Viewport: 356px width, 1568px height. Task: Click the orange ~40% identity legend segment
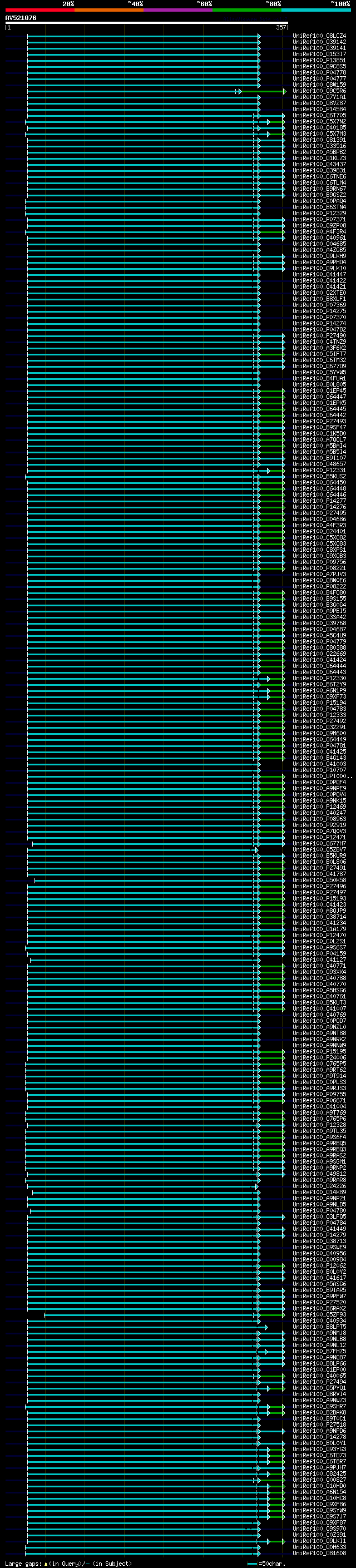[109, 10]
